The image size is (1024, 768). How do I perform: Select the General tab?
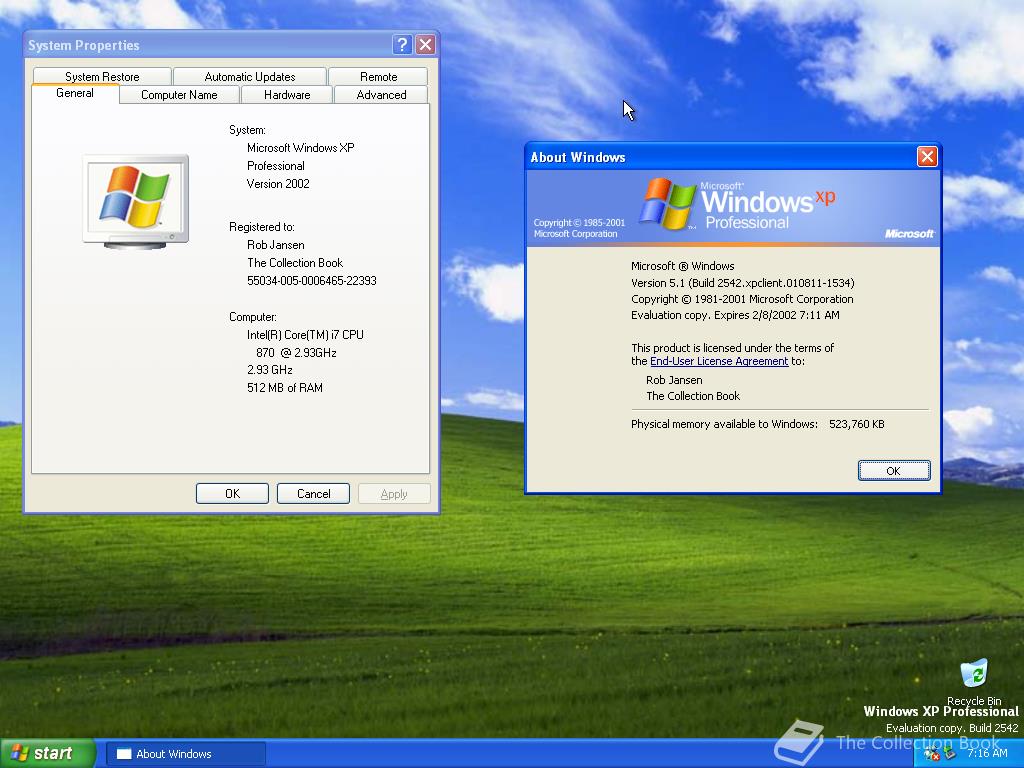tap(75, 93)
